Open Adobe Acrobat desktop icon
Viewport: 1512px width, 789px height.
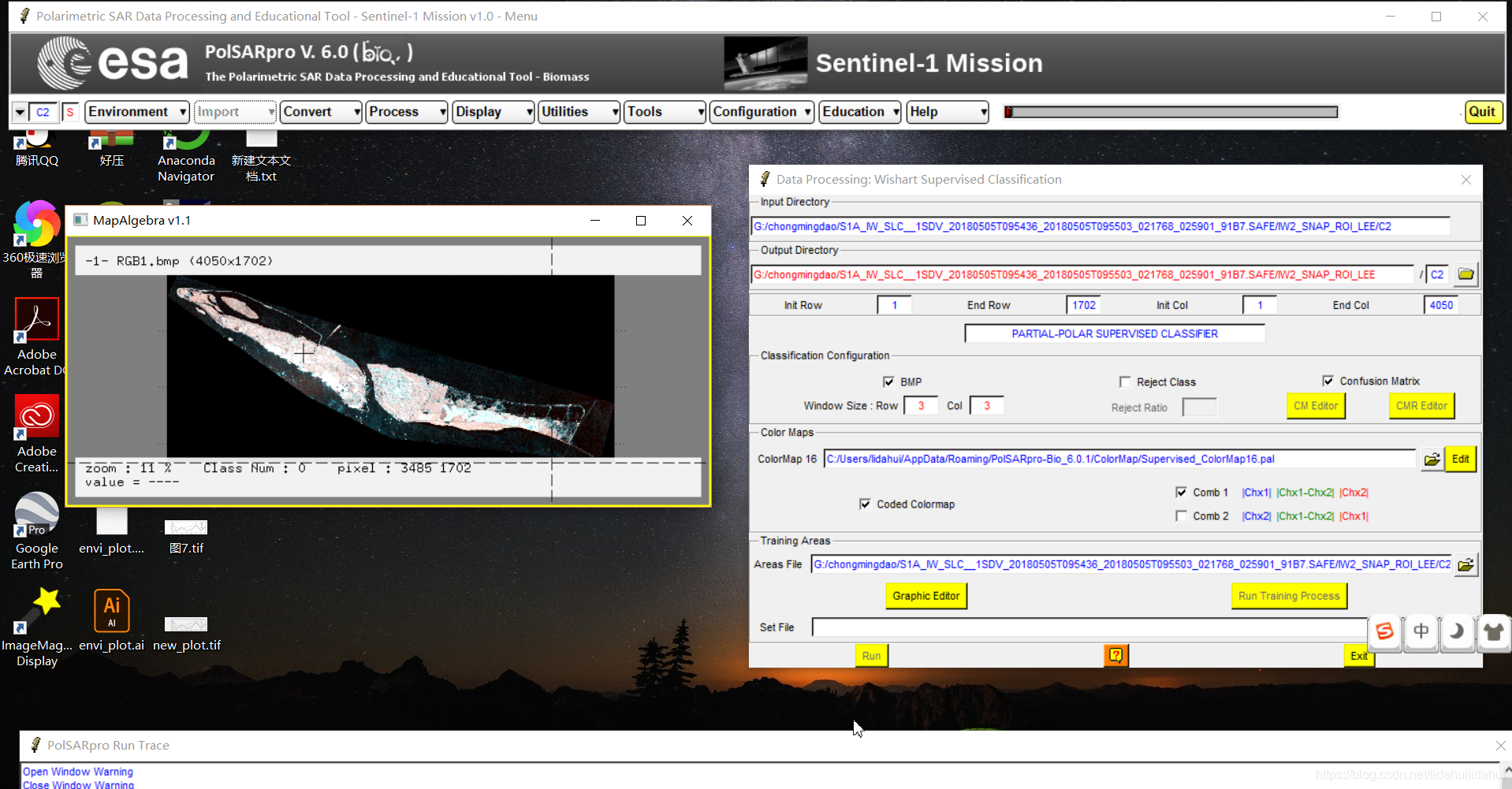click(x=36, y=337)
